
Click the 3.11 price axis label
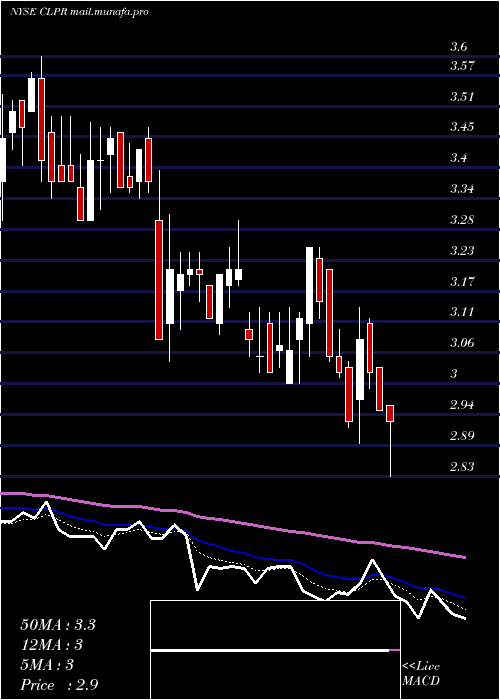pos(462,312)
